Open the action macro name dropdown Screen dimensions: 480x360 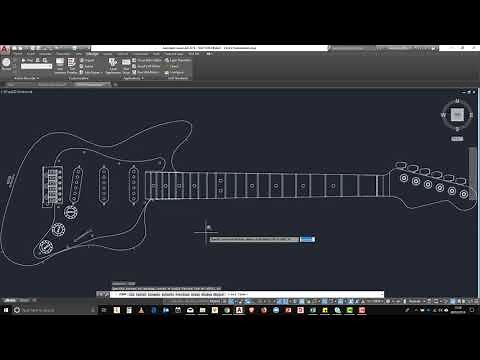[x=37, y=66]
